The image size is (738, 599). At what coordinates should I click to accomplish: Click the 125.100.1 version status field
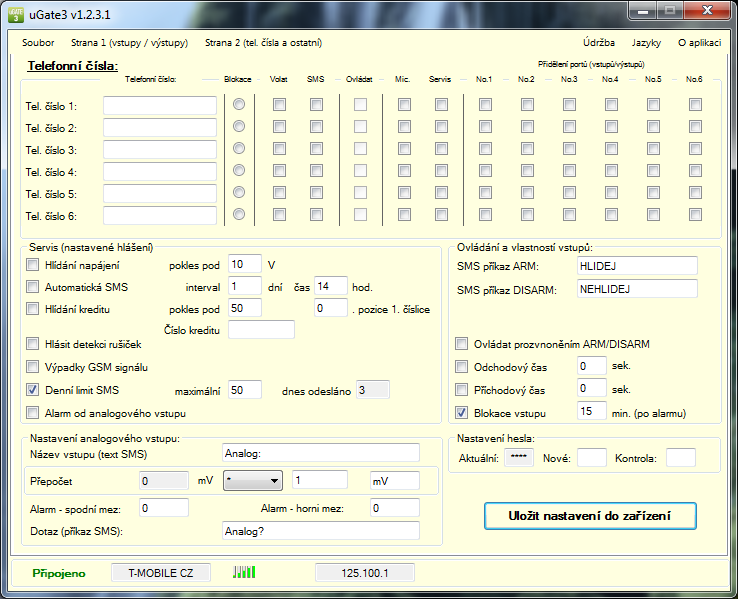coord(365,573)
